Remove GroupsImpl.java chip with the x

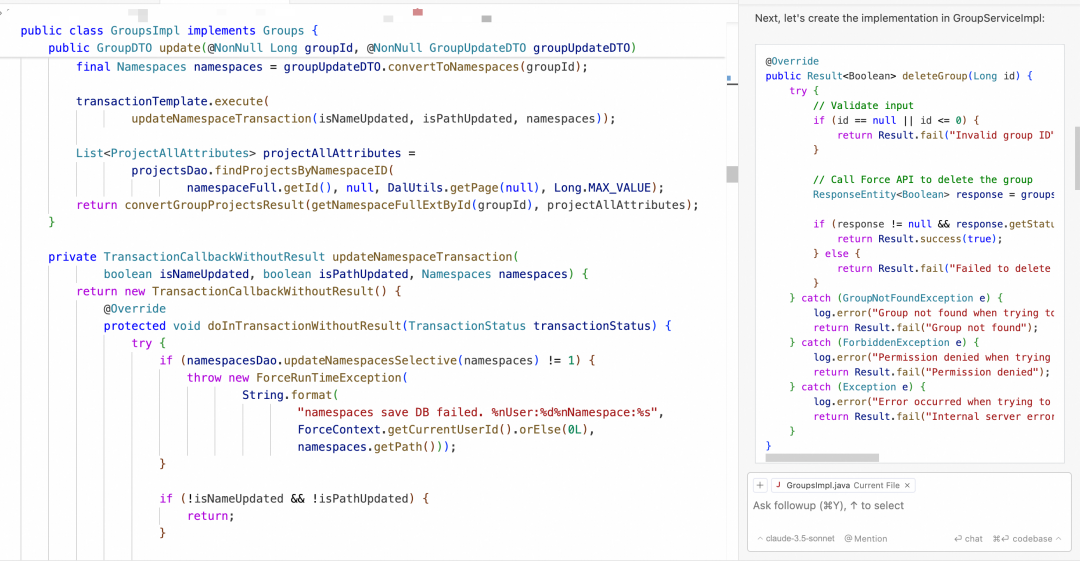pos(907,485)
